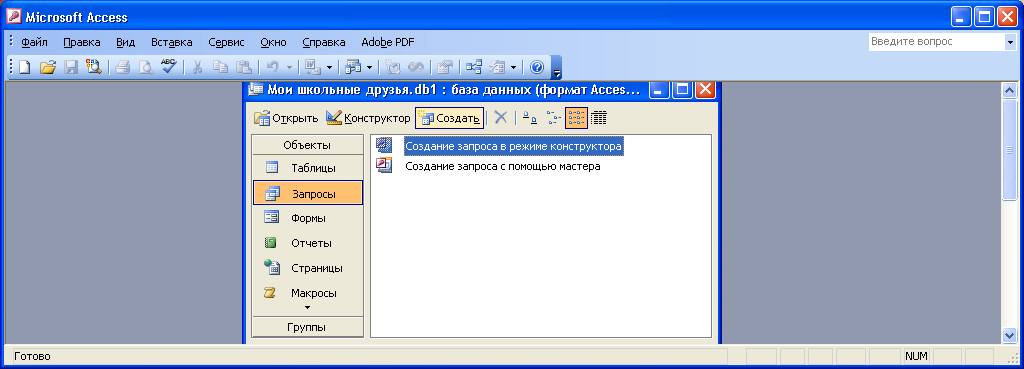Click the Группы header bar
The image size is (1024, 369).
(307, 327)
